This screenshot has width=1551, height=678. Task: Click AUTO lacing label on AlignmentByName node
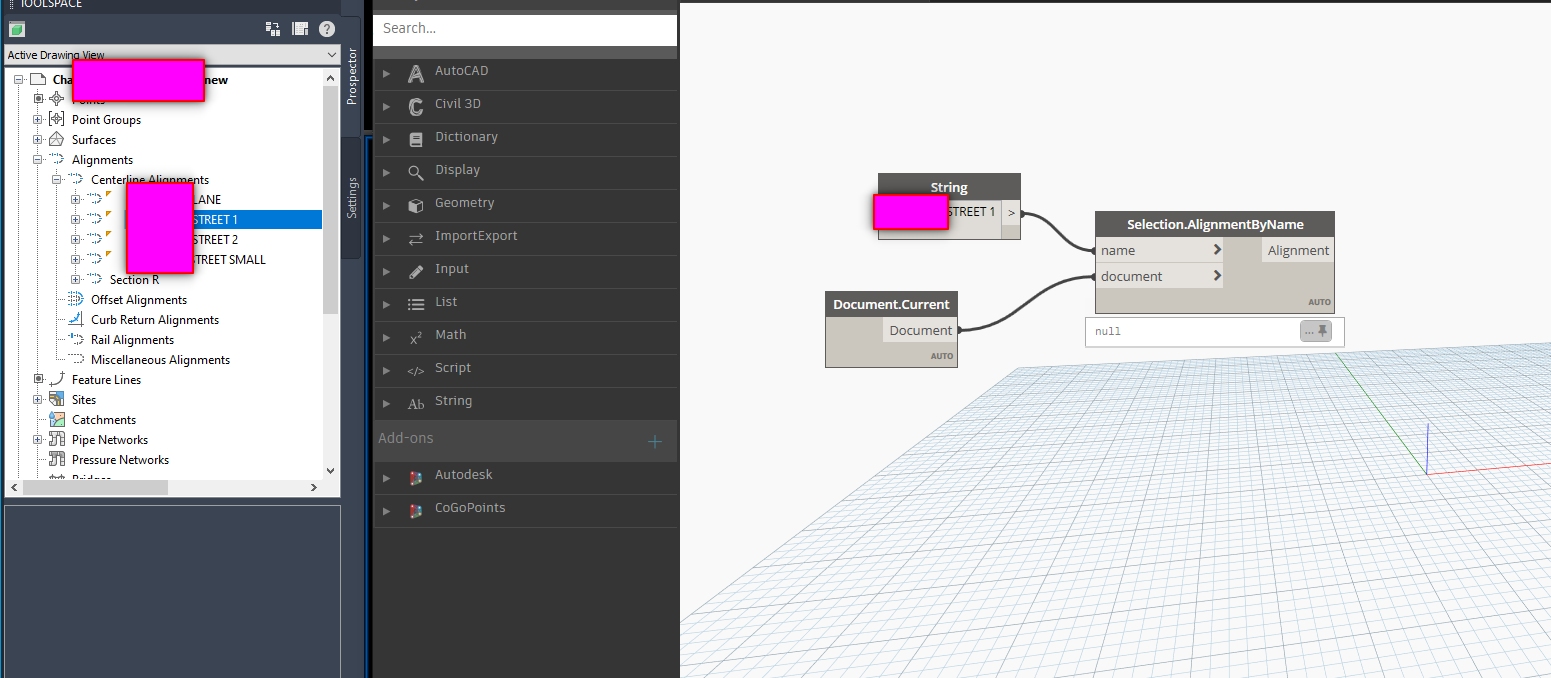click(1319, 302)
